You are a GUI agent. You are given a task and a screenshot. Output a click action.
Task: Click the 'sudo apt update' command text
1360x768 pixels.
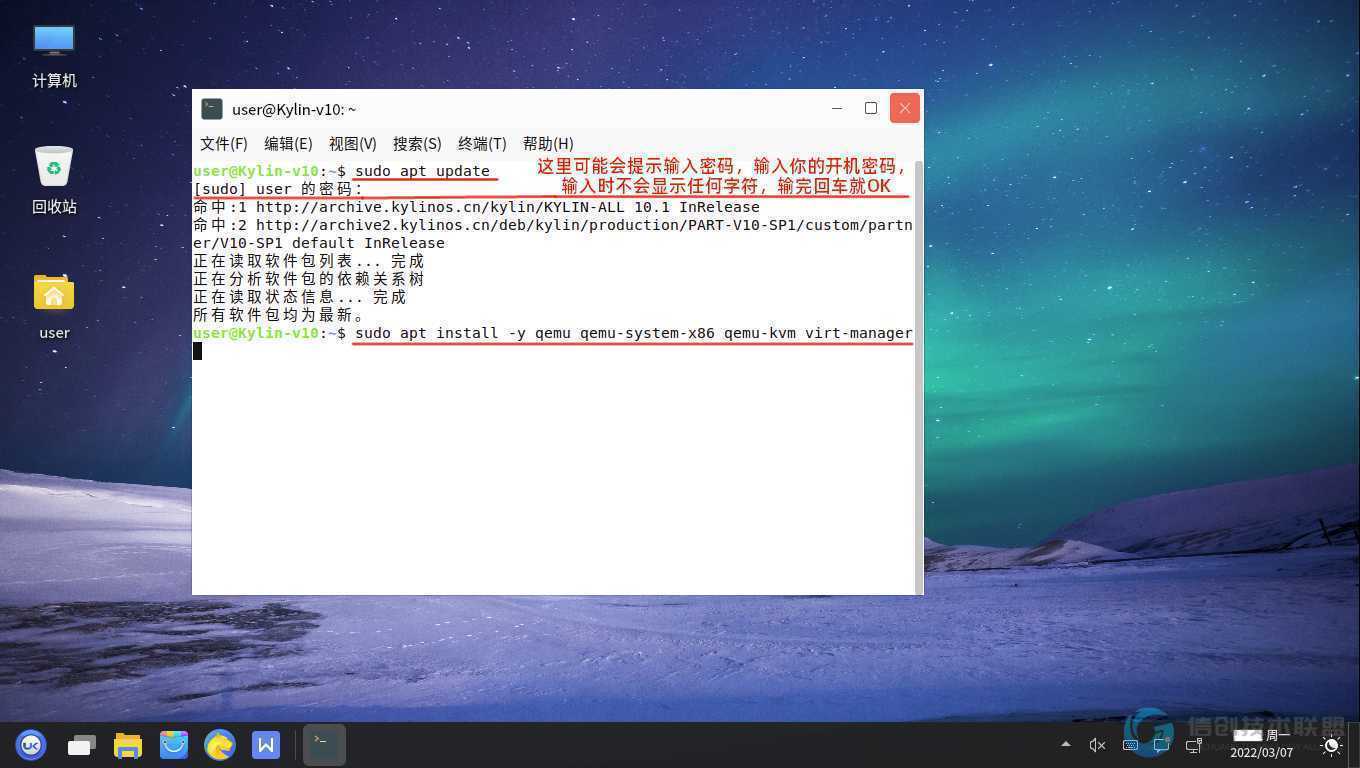(422, 171)
